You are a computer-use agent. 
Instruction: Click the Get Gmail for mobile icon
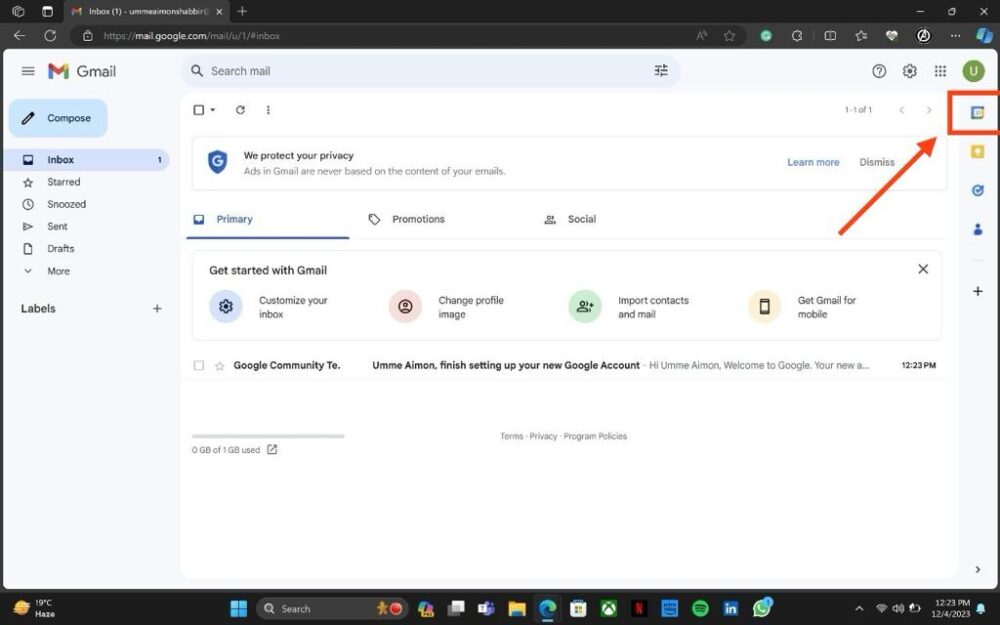(x=764, y=307)
